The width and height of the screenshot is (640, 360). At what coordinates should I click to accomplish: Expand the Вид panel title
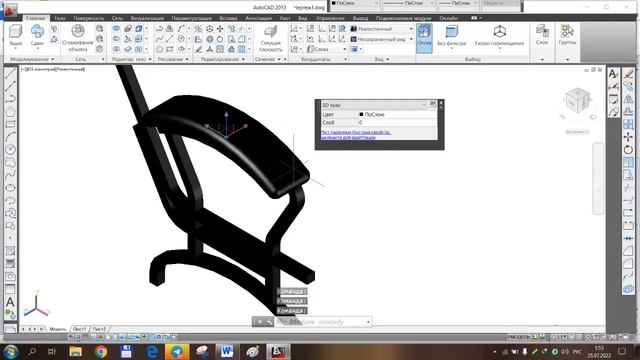click(x=382, y=59)
